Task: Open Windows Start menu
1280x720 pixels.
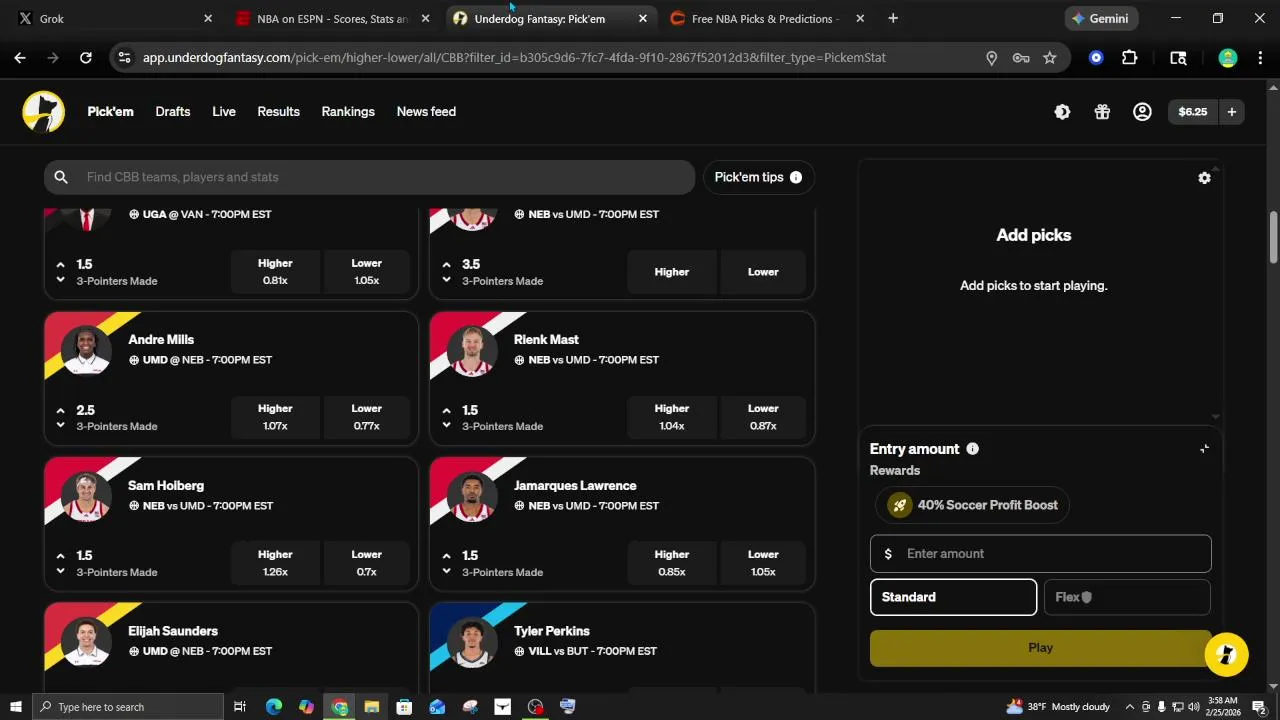Action: click(15, 707)
